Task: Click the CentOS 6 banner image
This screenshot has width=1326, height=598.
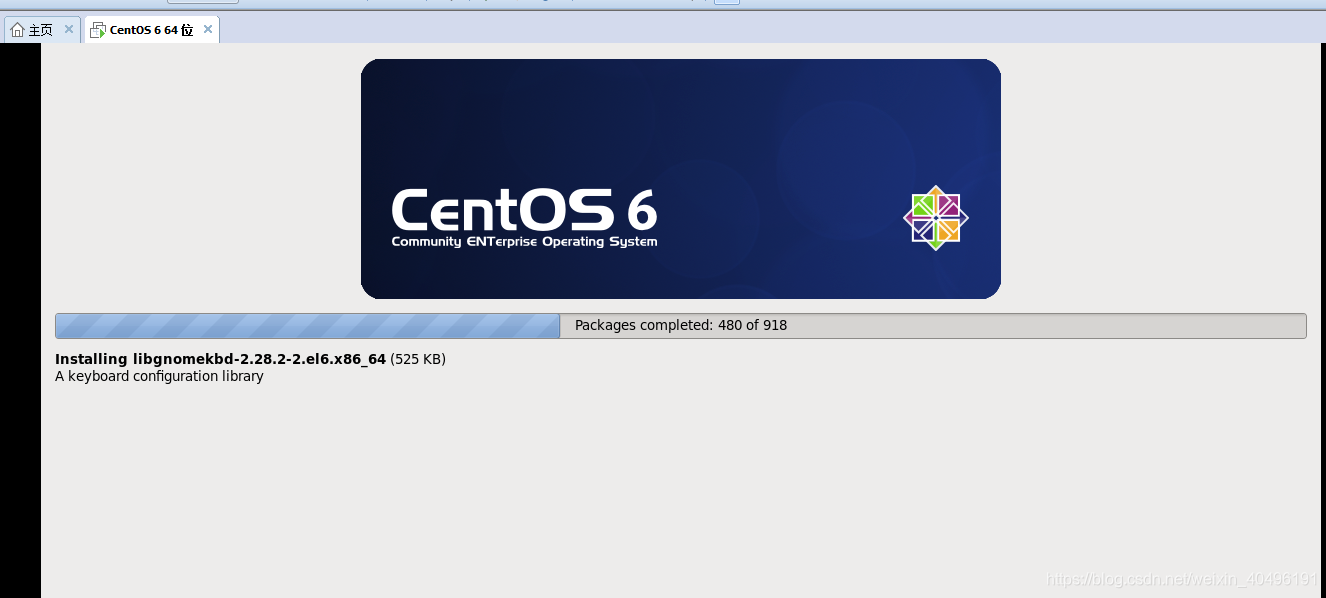Action: 681,179
